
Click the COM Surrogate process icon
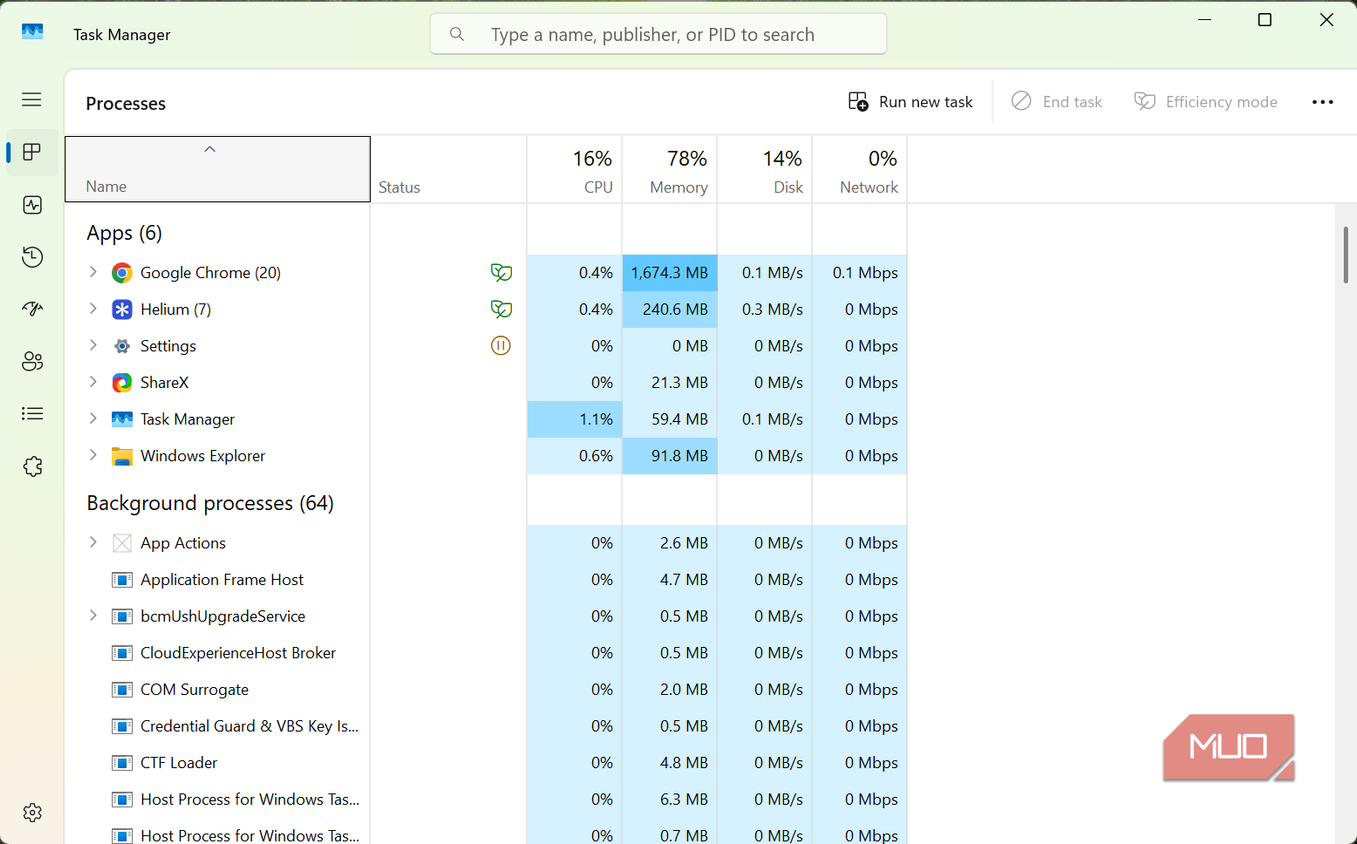(122, 690)
